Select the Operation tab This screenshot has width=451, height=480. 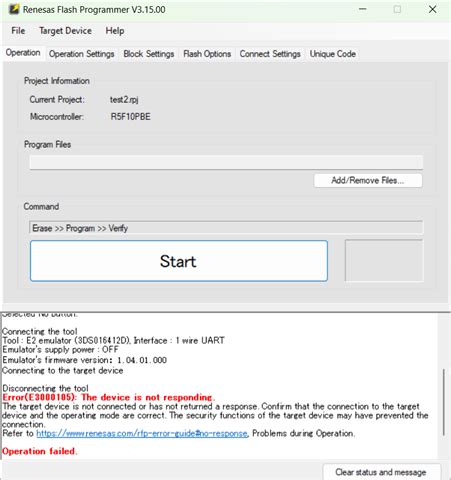pyautogui.click(x=23, y=53)
